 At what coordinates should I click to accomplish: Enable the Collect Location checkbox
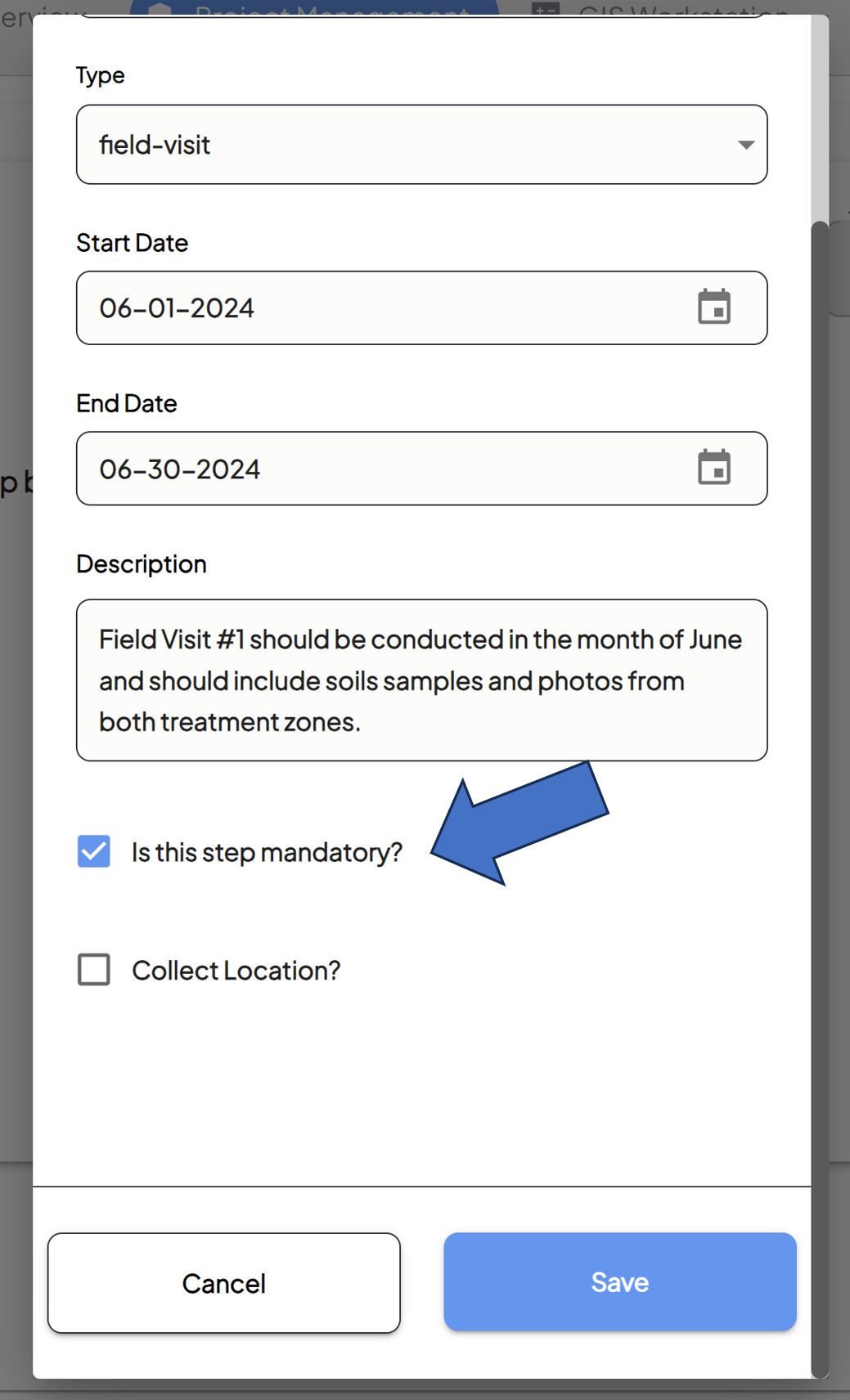(94, 970)
